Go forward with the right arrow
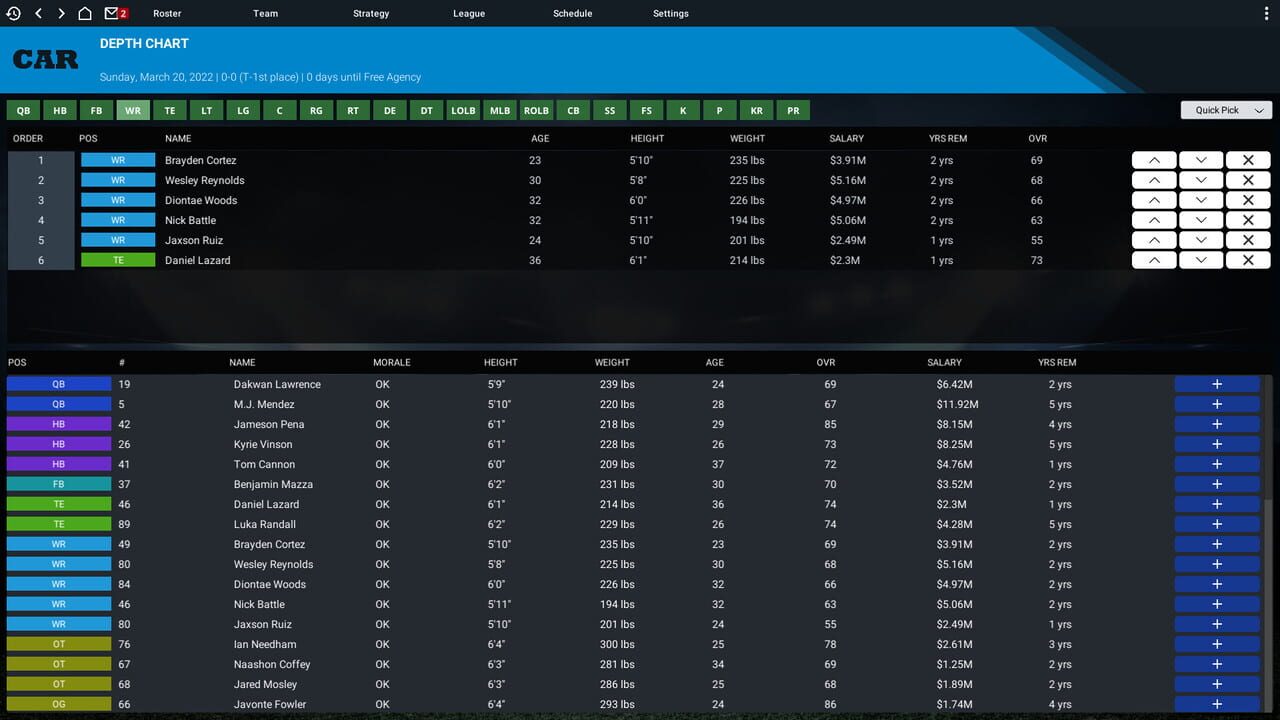The image size is (1280, 720). pyautogui.click(x=61, y=14)
